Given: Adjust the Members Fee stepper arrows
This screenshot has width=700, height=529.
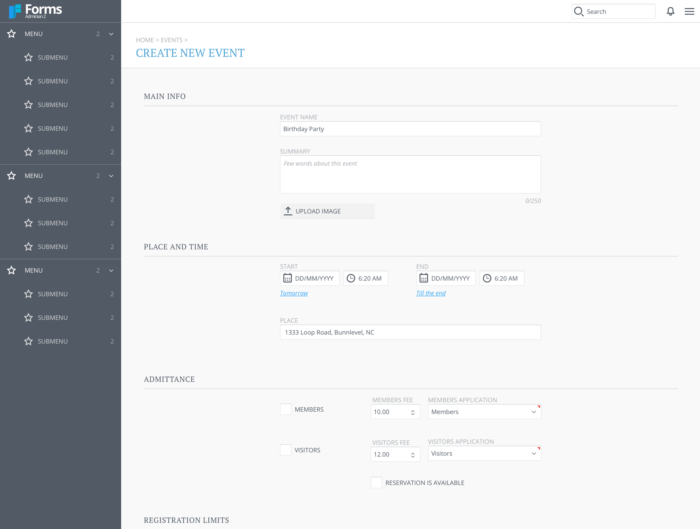Looking at the screenshot, I should [x=412, y=412].
